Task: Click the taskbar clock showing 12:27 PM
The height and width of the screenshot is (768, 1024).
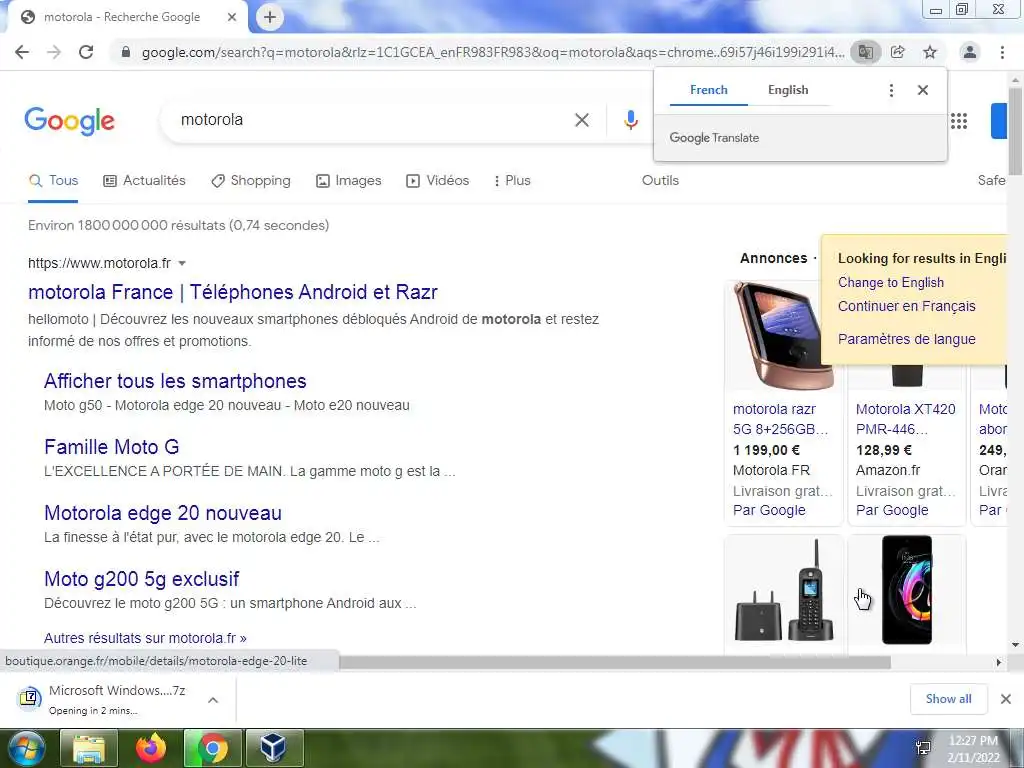Action: pyautogui.click(x=973, y=748)
